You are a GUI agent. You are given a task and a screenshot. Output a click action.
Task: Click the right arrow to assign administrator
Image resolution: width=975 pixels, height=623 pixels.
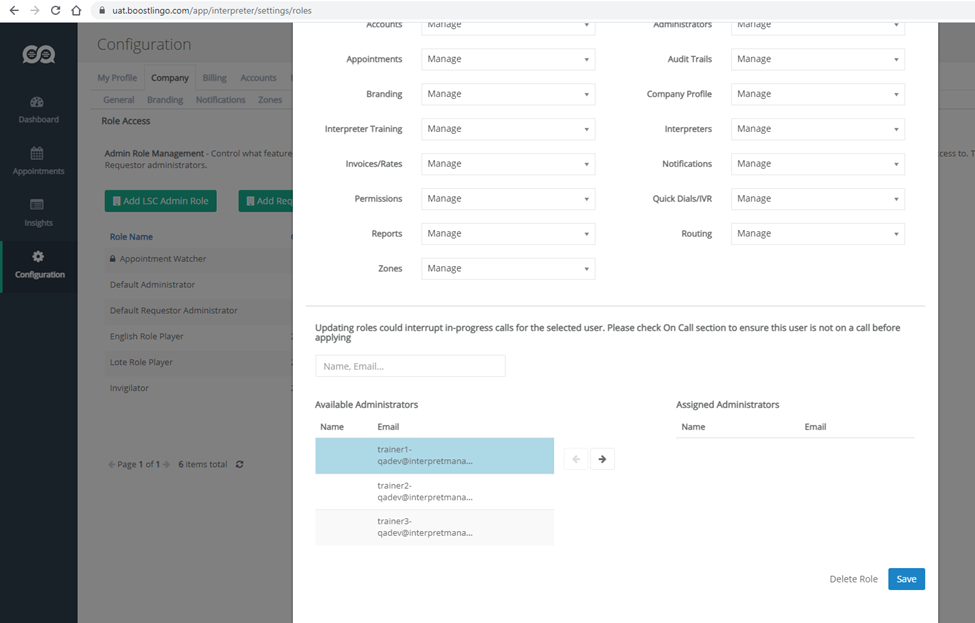[602, 459]
